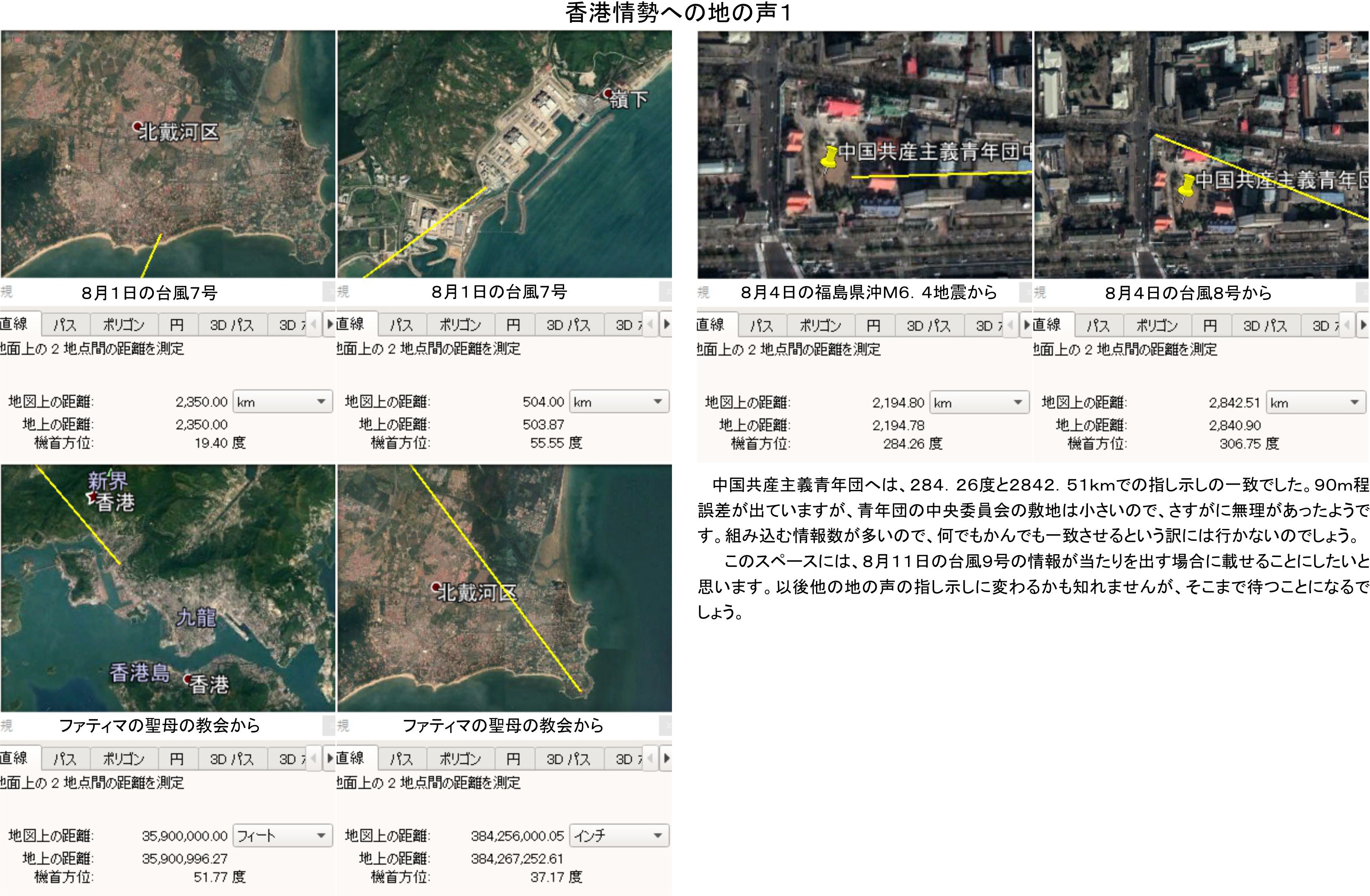Screen dimensions: 1370x896
Task: Click the red 北戴河区 marker in top-left map
Action: (x=137, y=126)
